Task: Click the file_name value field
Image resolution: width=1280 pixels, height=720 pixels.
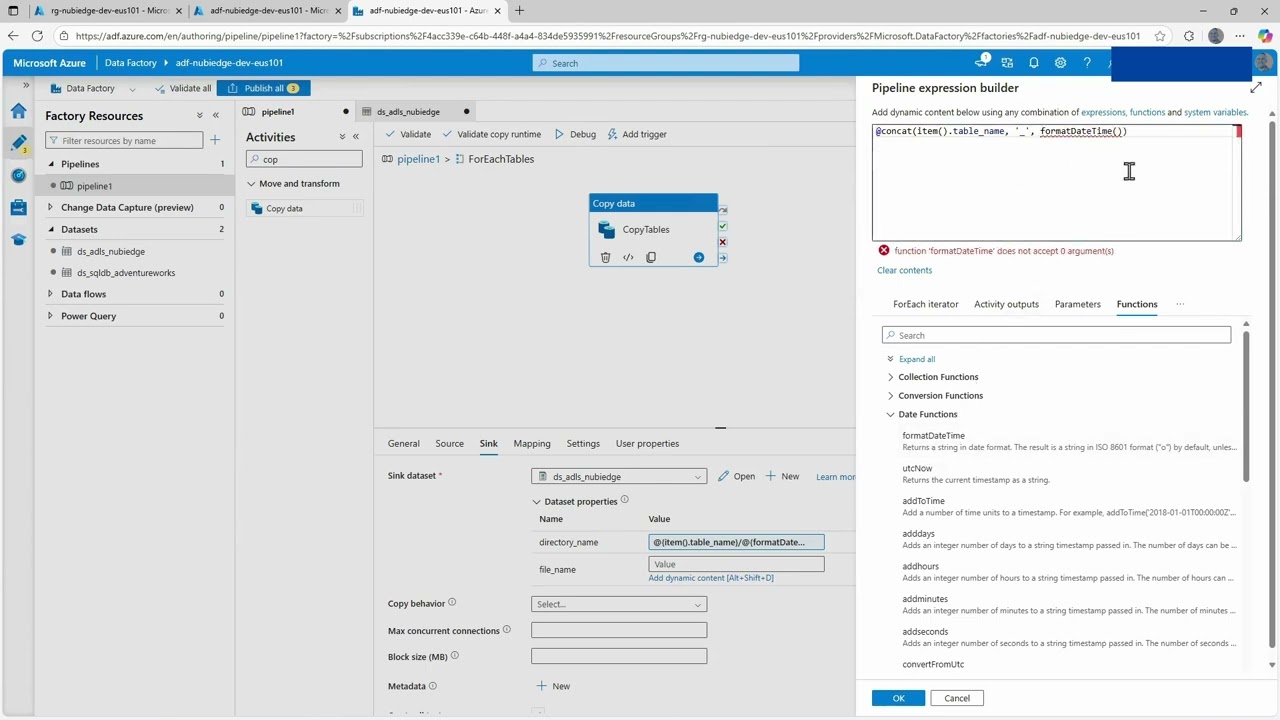Action: point(736,564)
